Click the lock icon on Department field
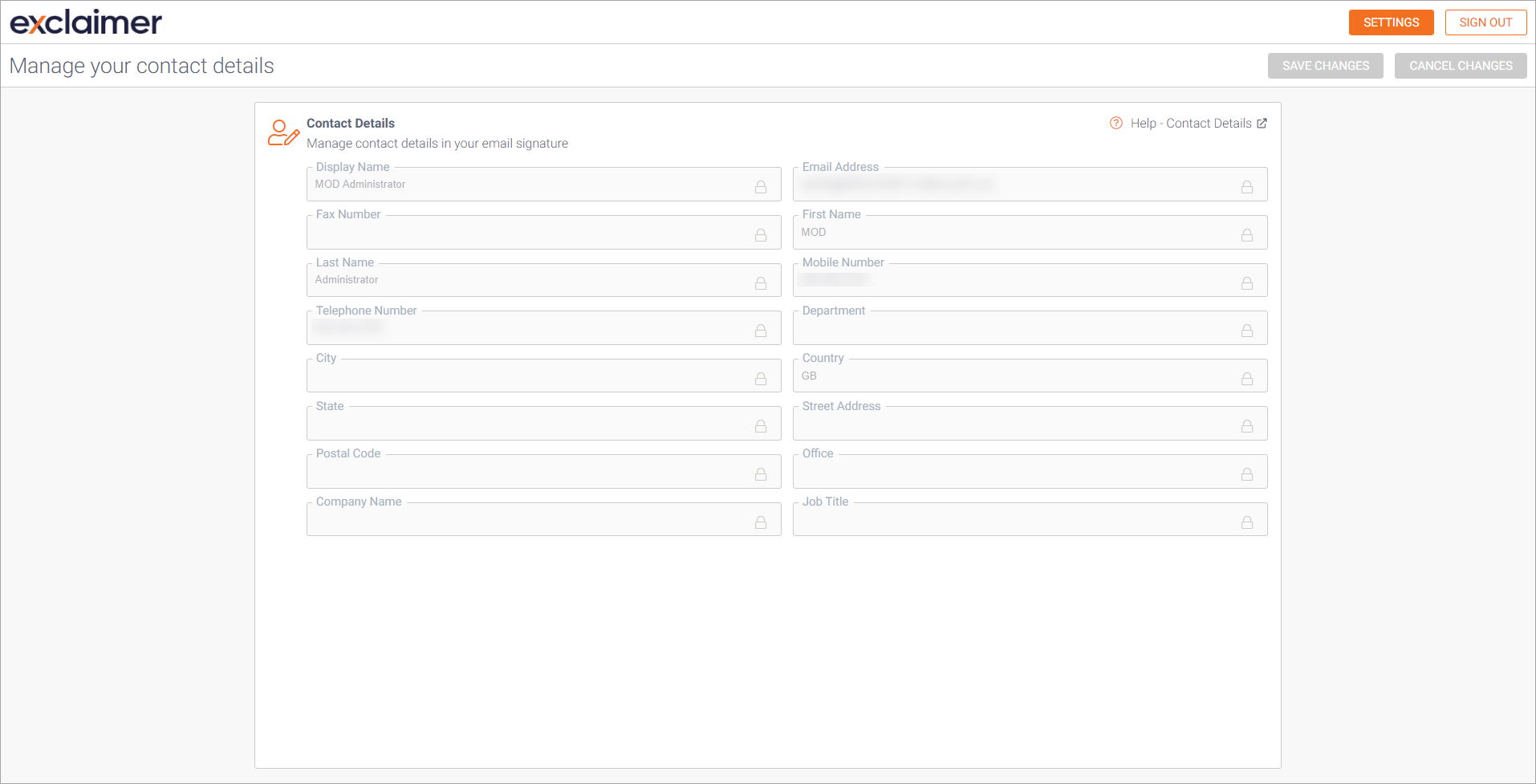 1247,331
